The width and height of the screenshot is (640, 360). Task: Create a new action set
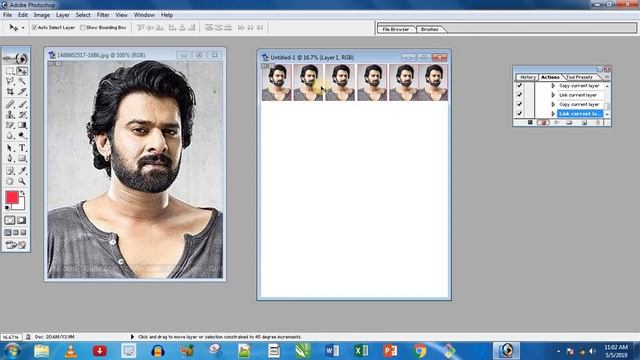tap(569, 122)
